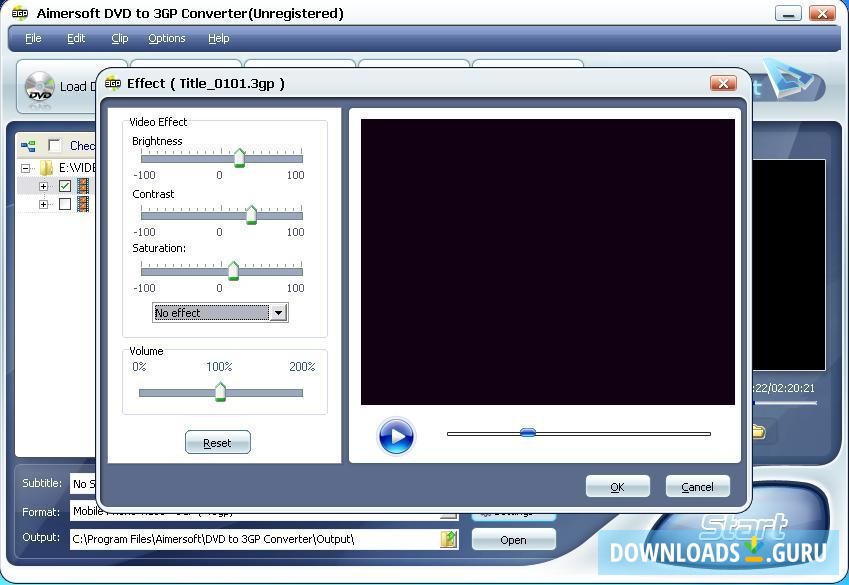Click the black video preview area
This screenshot has width=849, height=585.
point(547,262)
